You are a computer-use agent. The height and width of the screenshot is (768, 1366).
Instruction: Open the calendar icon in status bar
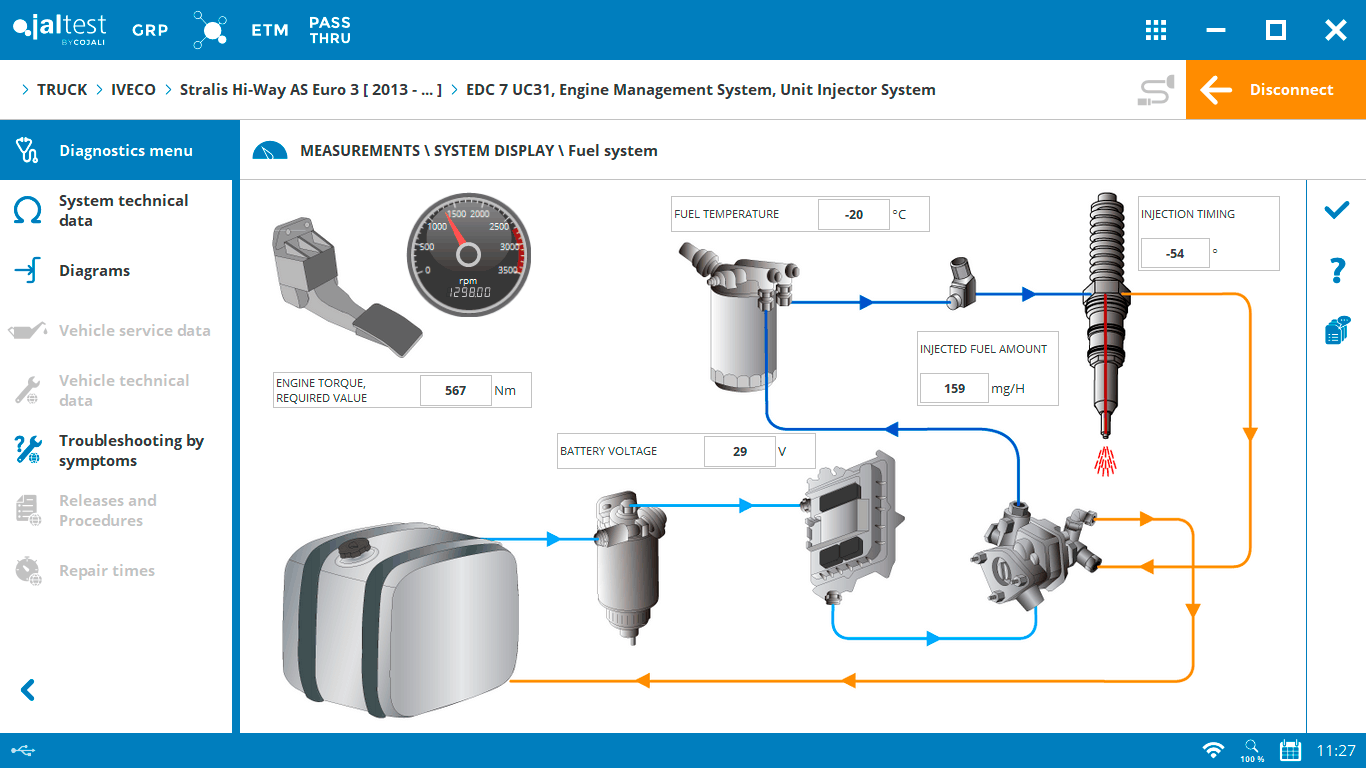[1290, 750]
